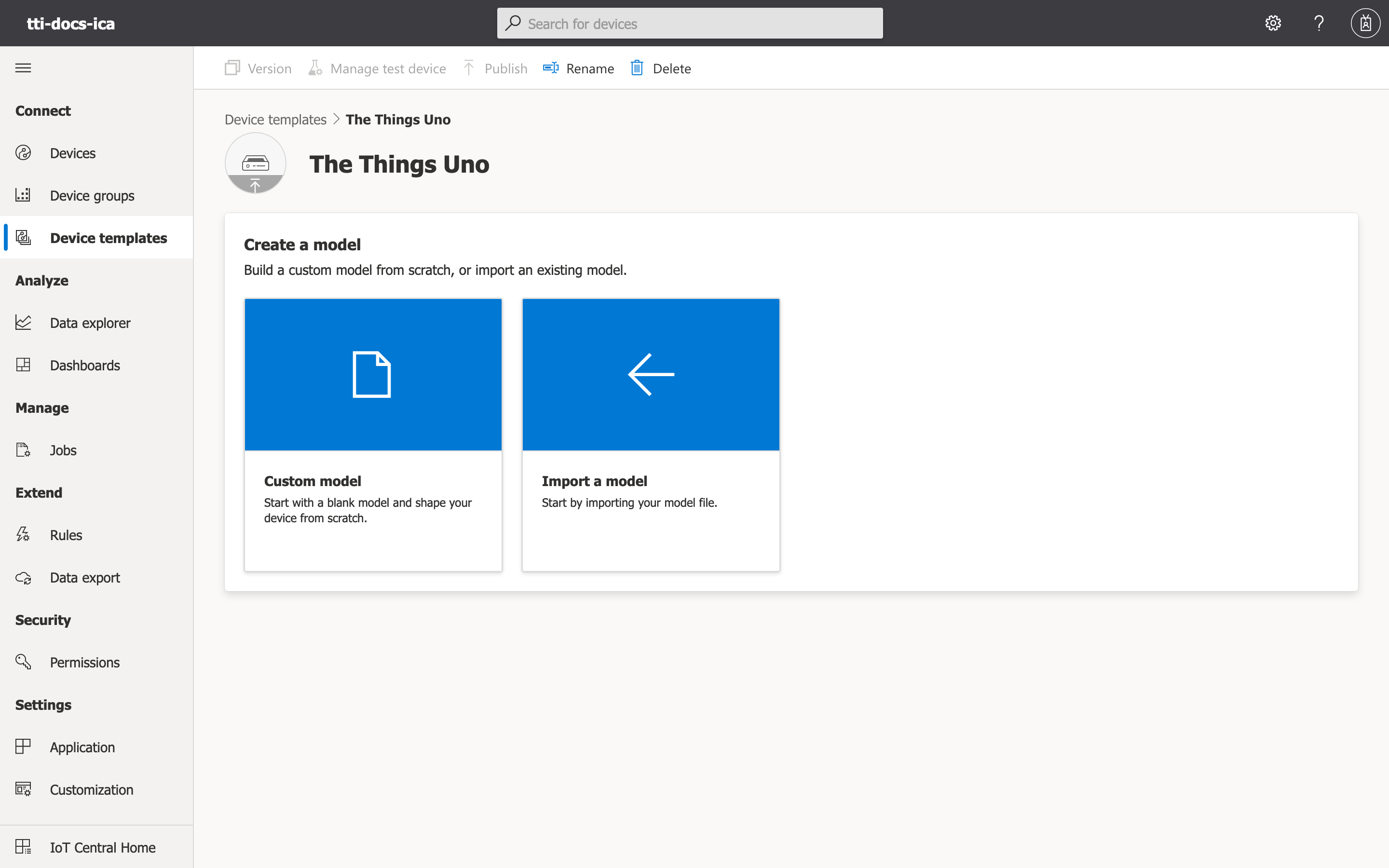The image size is (1389, 868).
Task: Click the Delete trash icon
Action: tap(637, 68)
